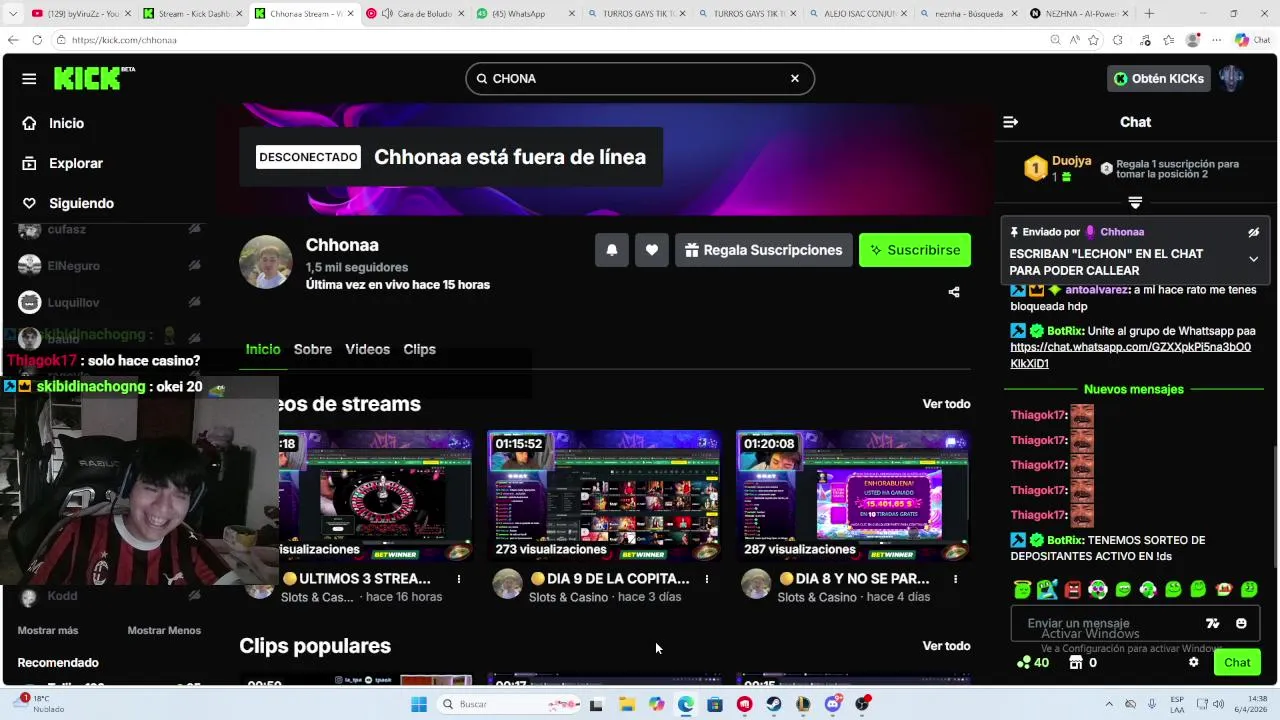Clear the CHONA search text with the X
This screenshot has width=1280, height=720.
(x=795, y=78)
